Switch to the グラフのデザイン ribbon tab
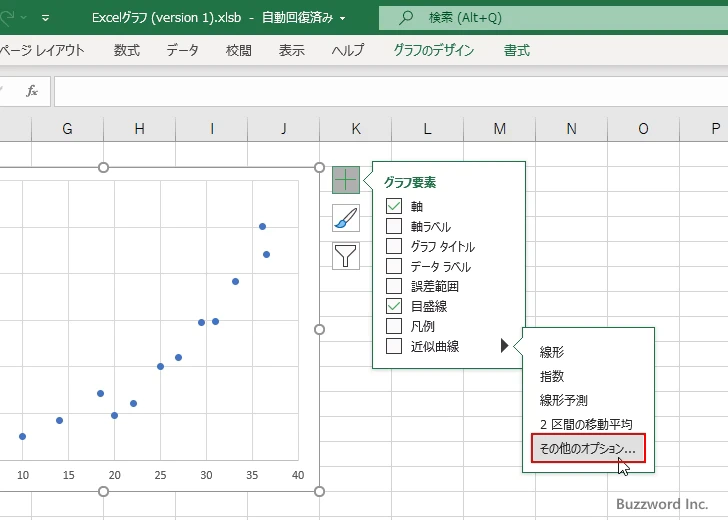This screenshot has height=520, width=728. [433, 50]
